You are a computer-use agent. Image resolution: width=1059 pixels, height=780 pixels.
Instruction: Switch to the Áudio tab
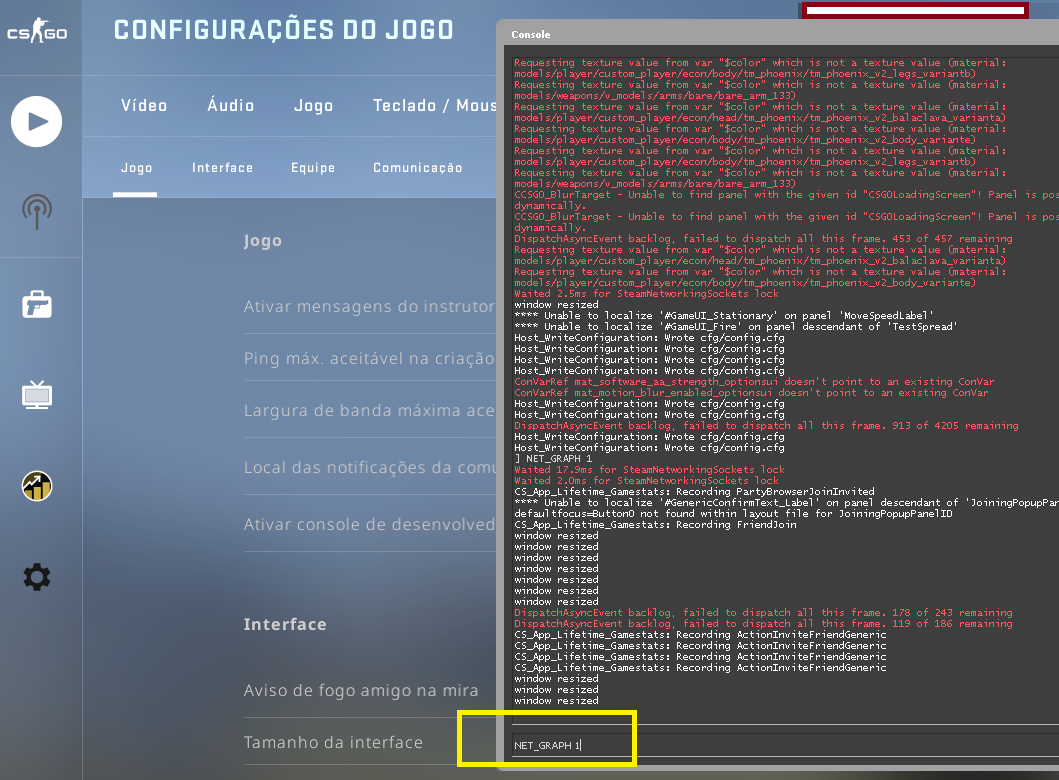[x=230, y=105]
